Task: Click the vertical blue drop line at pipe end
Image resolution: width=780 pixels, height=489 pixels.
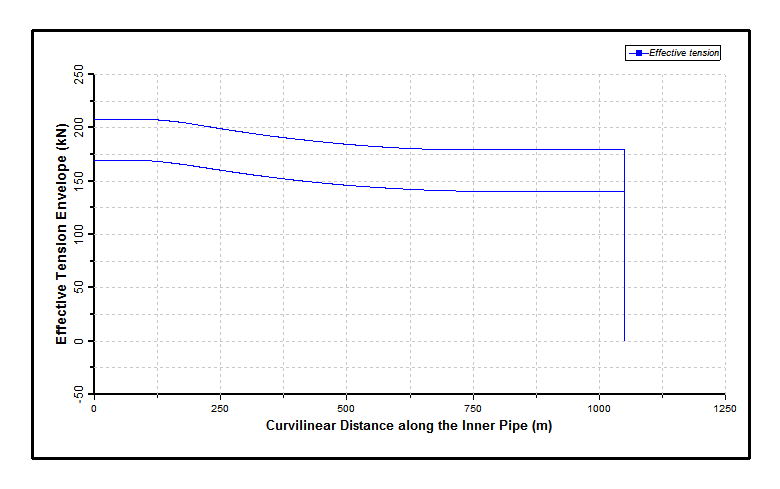Action: pos(624,260)
